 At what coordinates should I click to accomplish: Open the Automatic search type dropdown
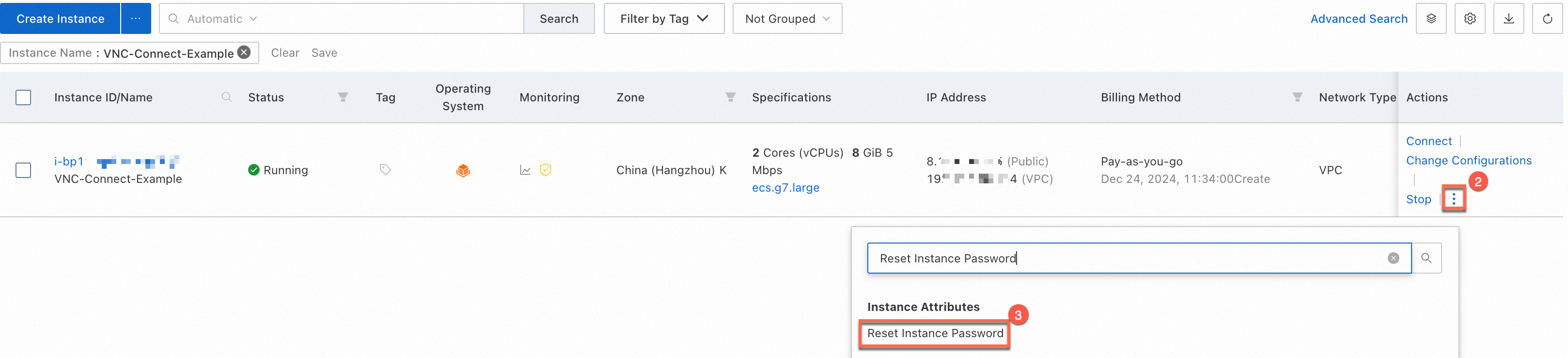pyautogui.click(x=221, y=19)
